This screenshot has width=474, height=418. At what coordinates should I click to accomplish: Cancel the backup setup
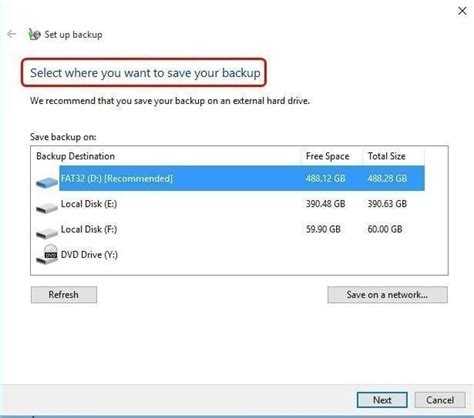click(440, 400)
